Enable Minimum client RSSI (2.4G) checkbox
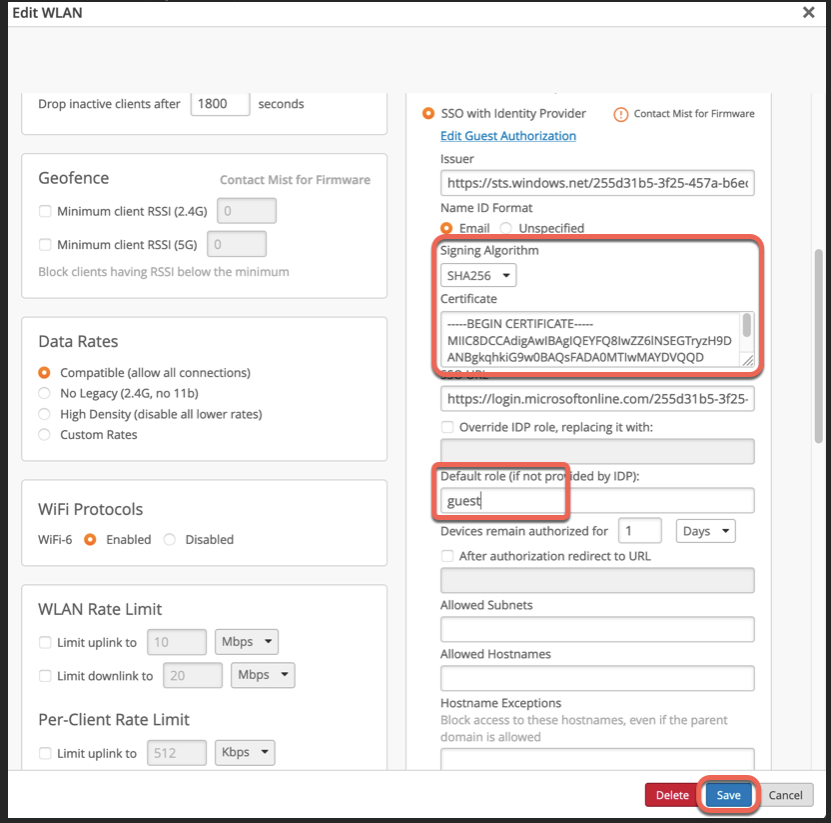Viewport: 831px width, 823px height. pos(45,211)
